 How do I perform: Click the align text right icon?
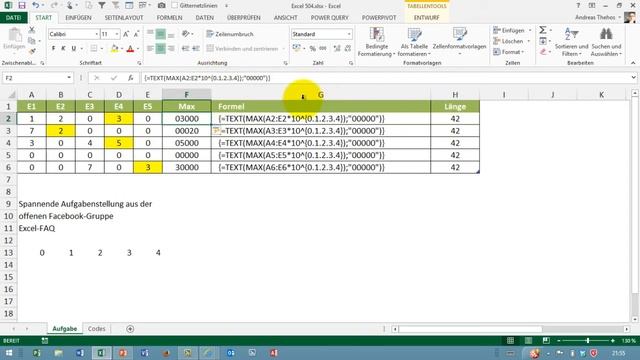point(171,49)
